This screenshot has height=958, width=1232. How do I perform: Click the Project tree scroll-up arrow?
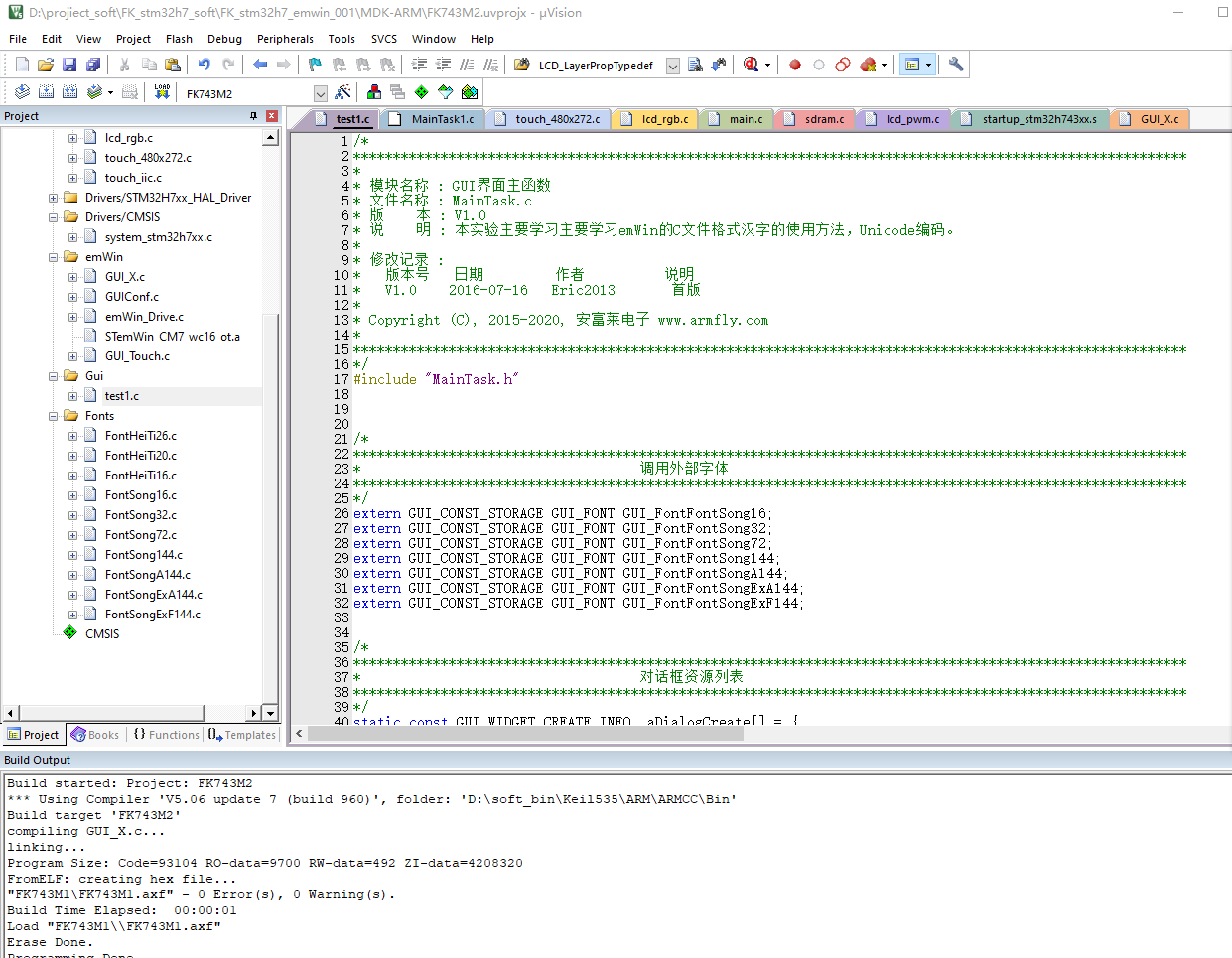pyautogui.click(x=270, y=137)
